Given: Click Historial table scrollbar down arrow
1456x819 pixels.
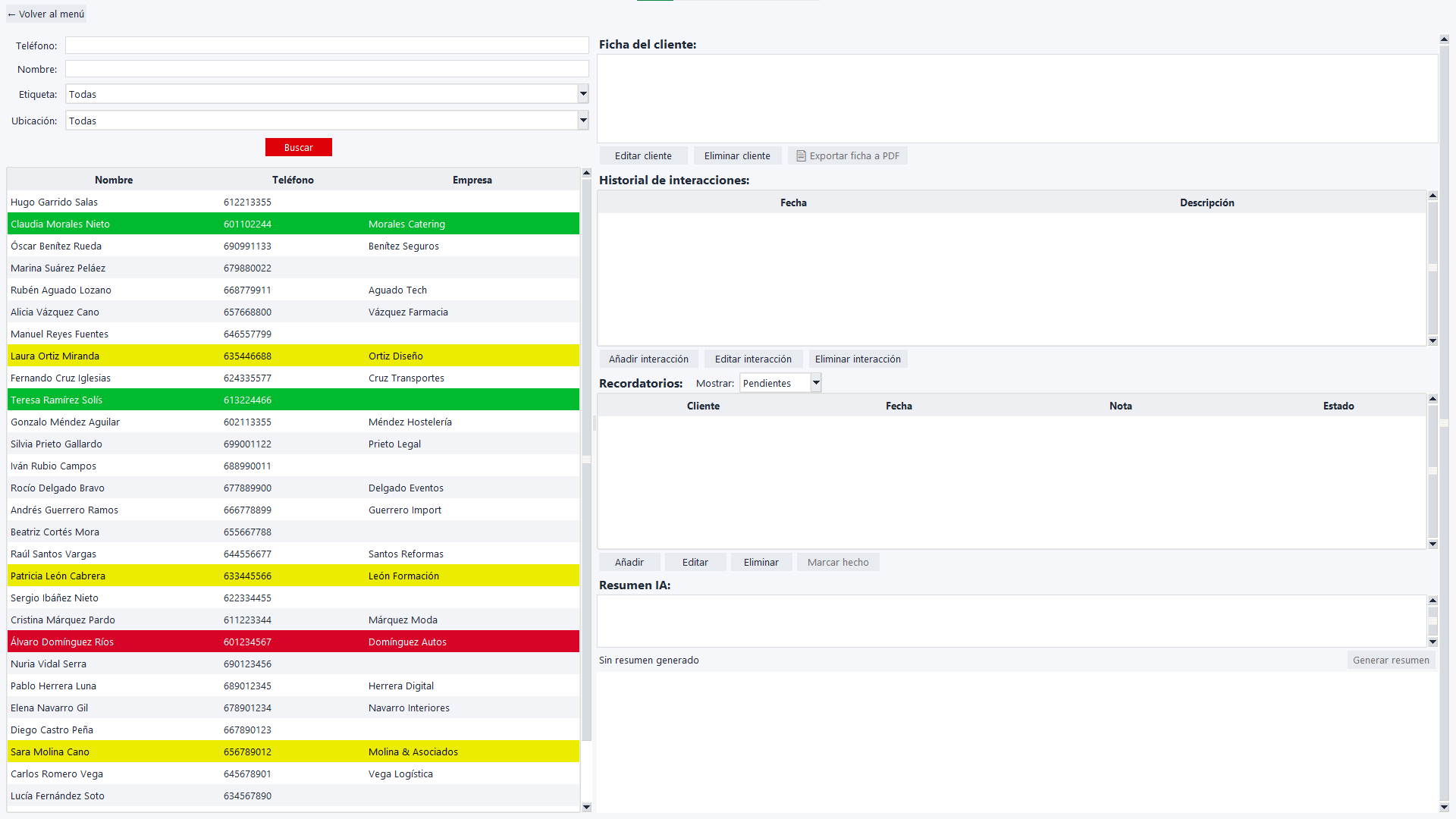Looking at the screenshot, I should point(1433,340).
